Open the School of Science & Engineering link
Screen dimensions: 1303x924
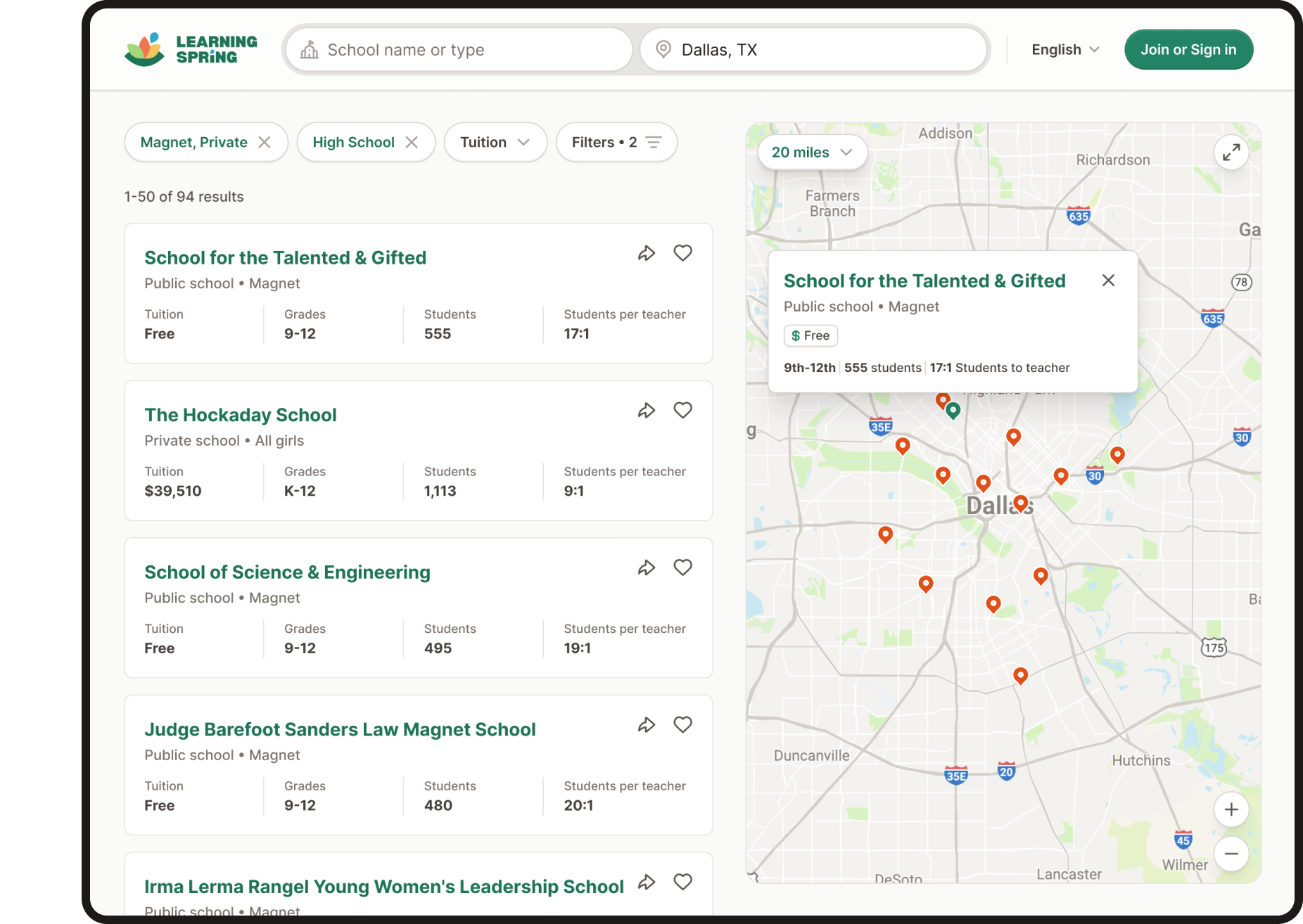(x=287, y=572)
